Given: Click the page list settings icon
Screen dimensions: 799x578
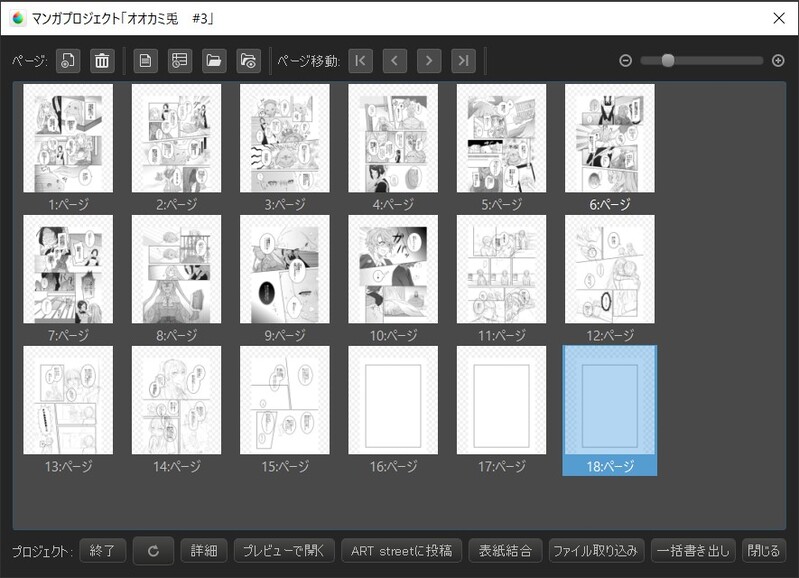Looking at the screenshot, I should (x=179, y=61).
